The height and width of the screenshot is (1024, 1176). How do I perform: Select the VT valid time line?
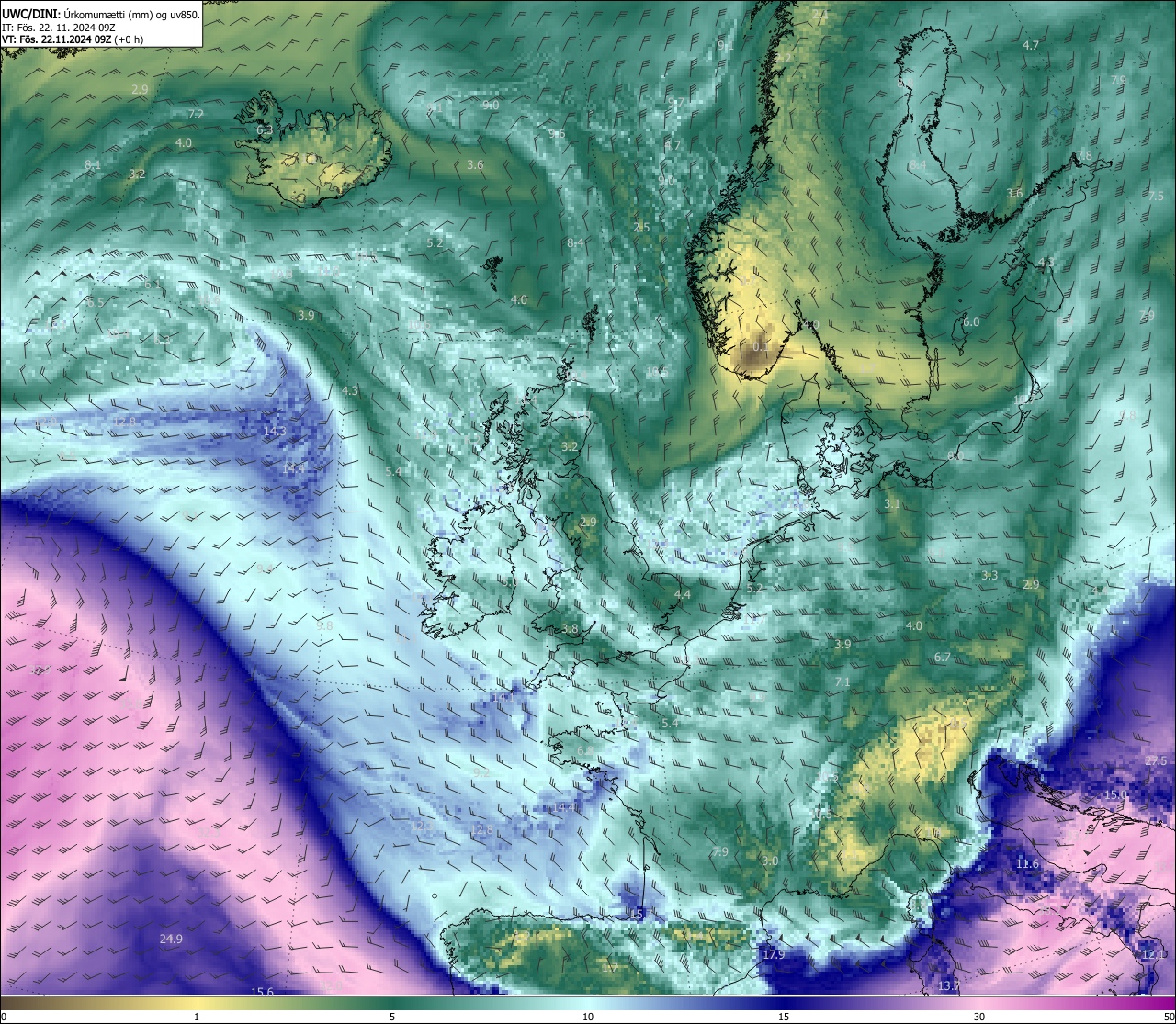point(73,39)
